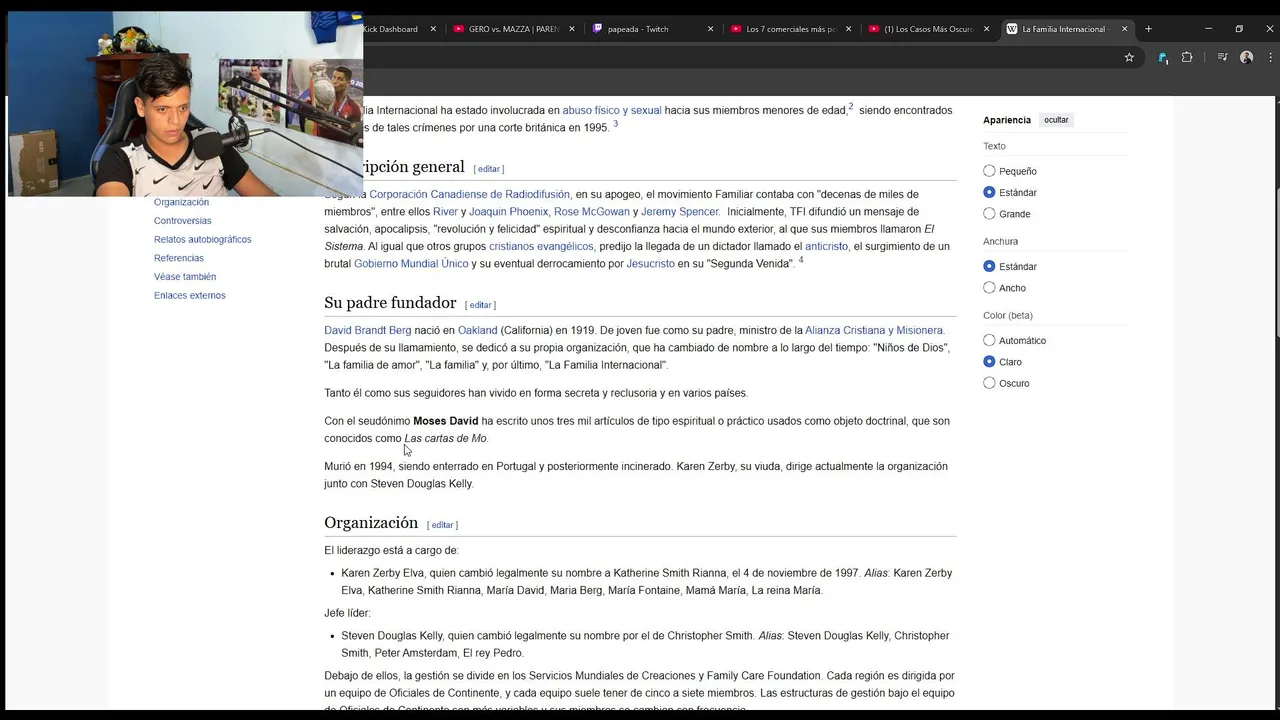Open the Chrome three-dot menu

[1268, 57]
